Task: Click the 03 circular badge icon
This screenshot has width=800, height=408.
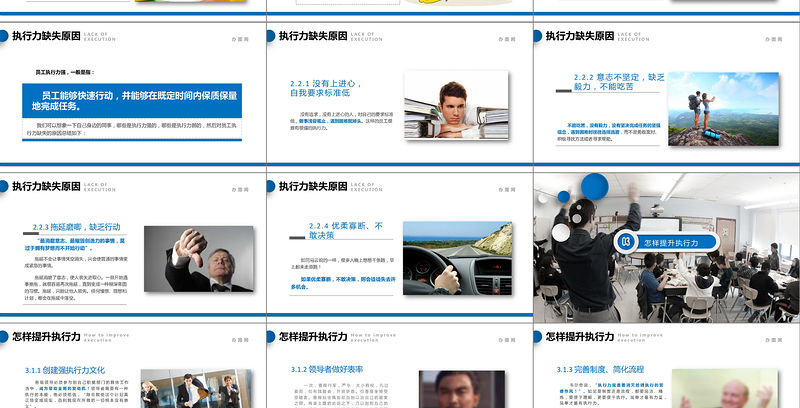Action: (626, 241)
